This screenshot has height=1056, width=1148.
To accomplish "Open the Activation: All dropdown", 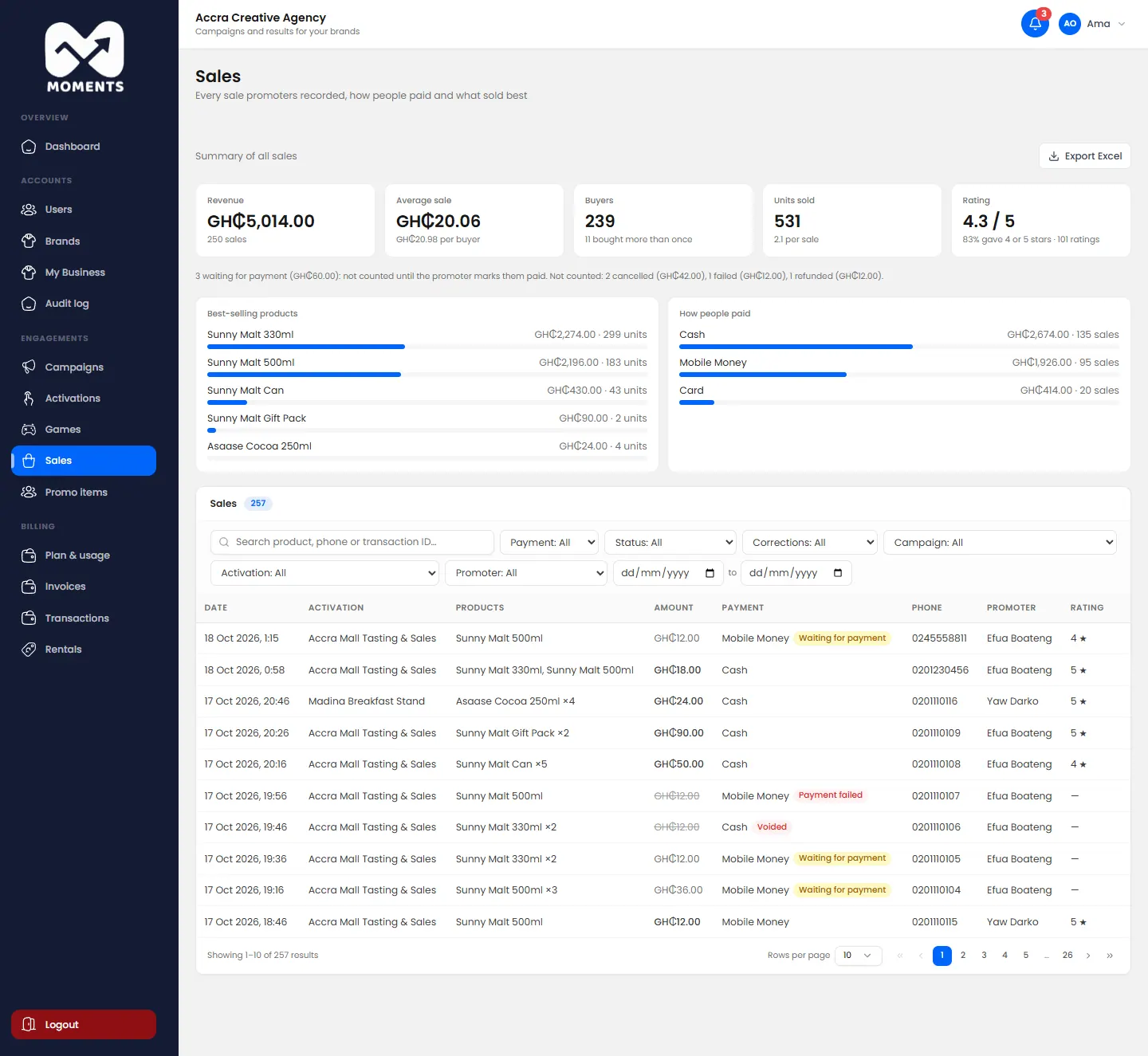I will click(x=324, y=573).
